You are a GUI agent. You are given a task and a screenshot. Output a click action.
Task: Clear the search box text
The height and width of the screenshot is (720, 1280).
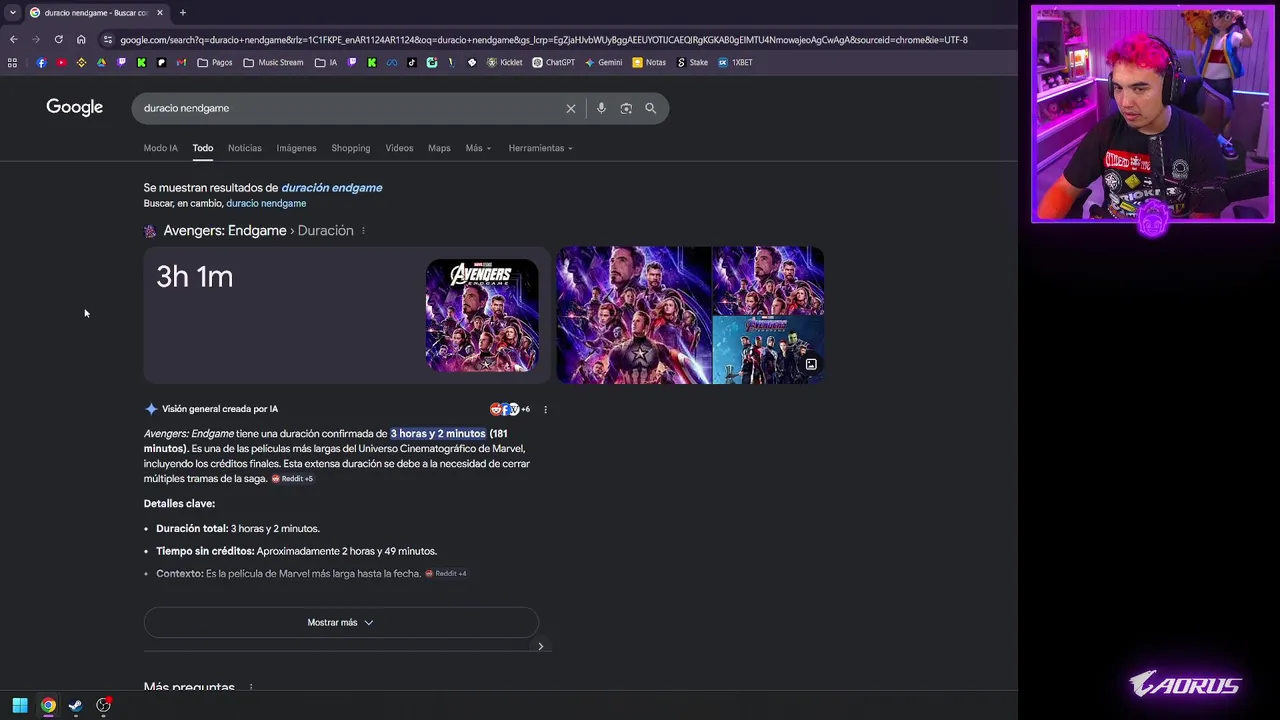coord(571,108)
